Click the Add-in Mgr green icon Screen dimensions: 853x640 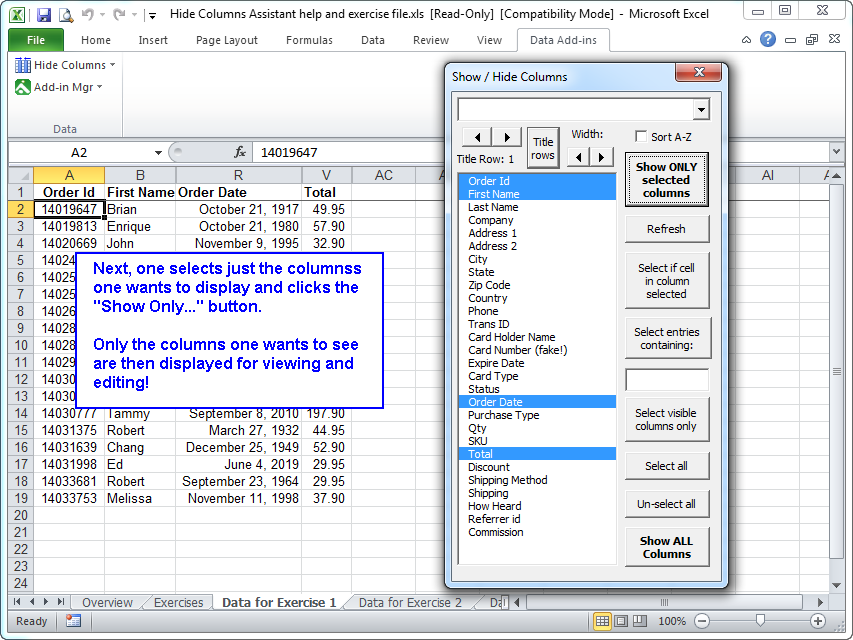[22, 87]
